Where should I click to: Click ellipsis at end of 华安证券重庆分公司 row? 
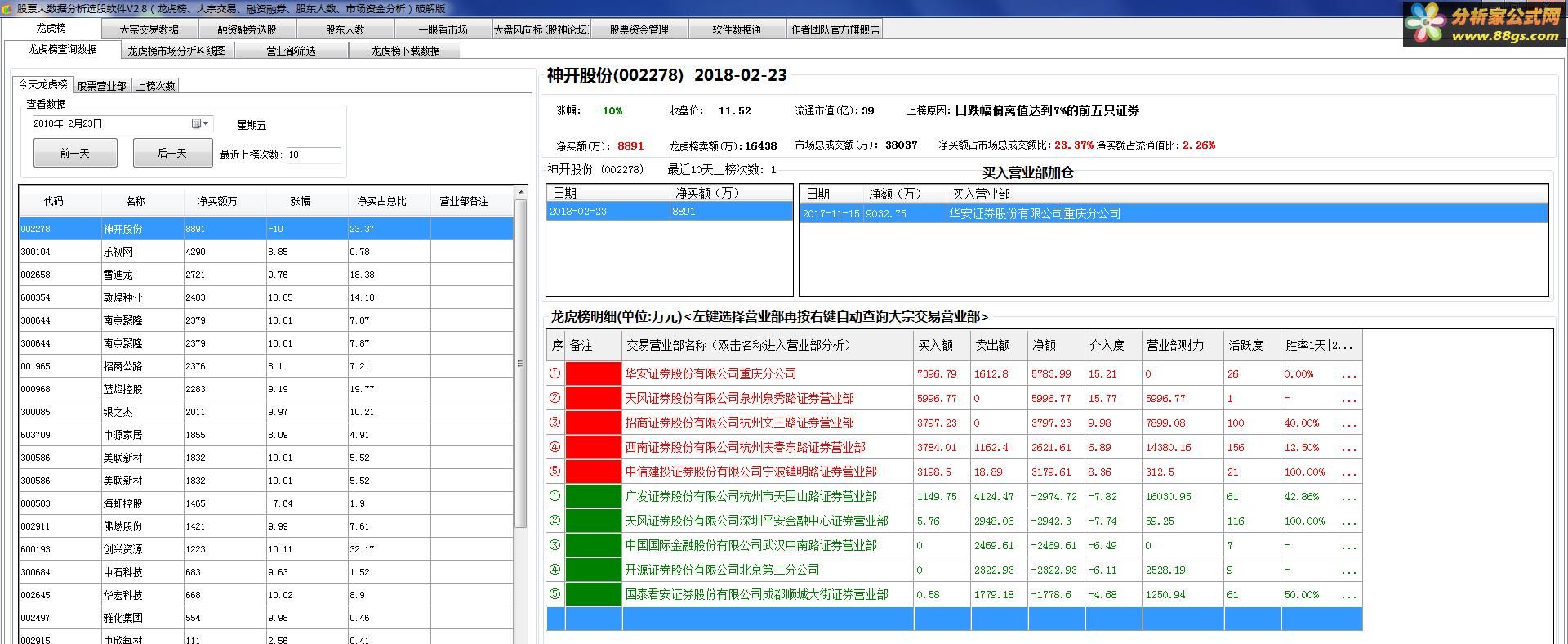[1348, 375]
